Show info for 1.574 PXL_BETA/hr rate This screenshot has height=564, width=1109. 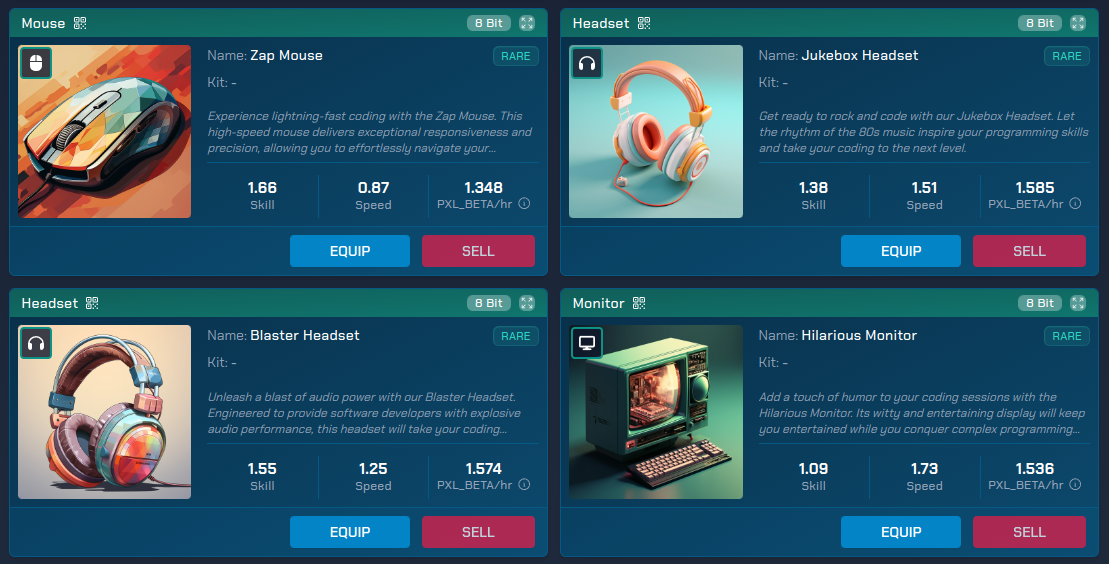(524, 484)
